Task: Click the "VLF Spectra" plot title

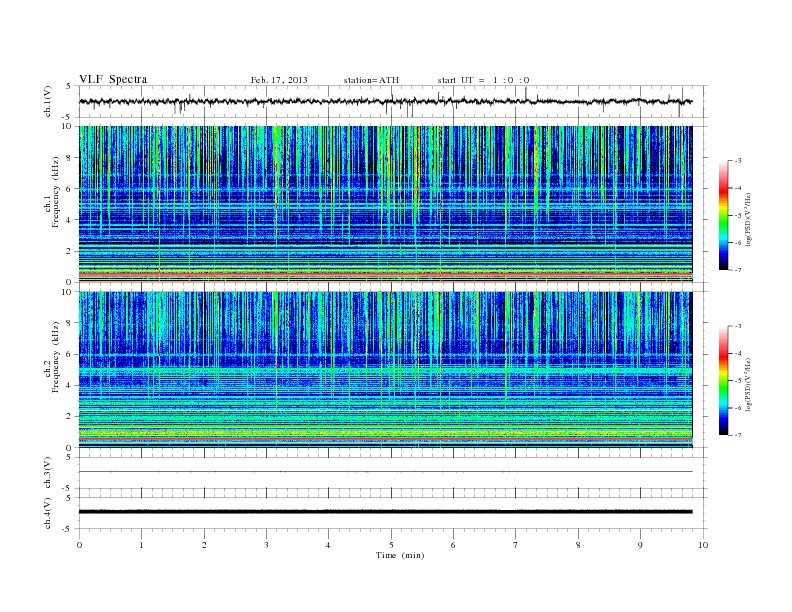Action: click(x=113, y=79)
